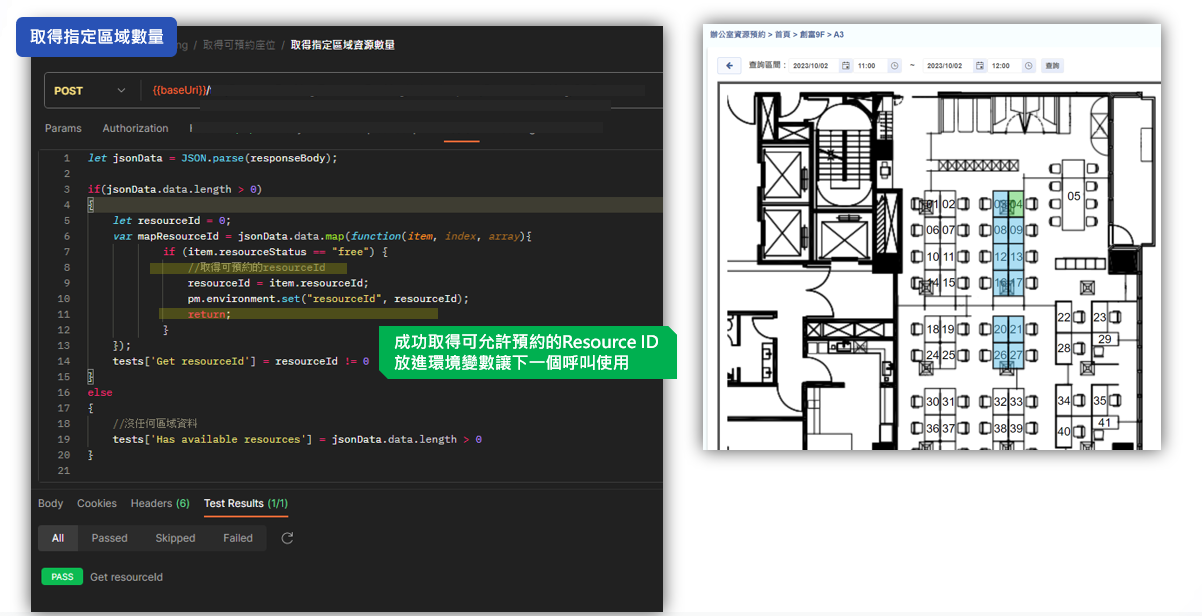Switch to response Cookies tab
Viewport: 1202px width, 616px height.
coord(97,503)
